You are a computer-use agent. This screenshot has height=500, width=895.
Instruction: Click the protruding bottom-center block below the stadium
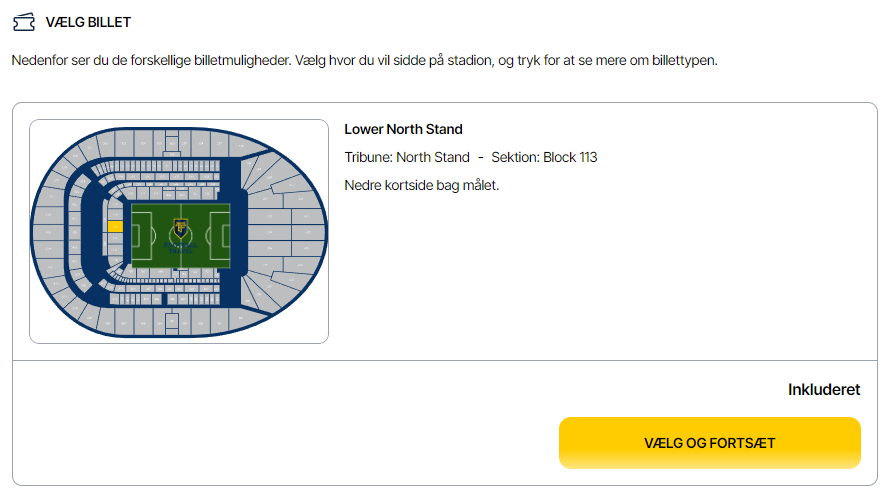[171, 322]
